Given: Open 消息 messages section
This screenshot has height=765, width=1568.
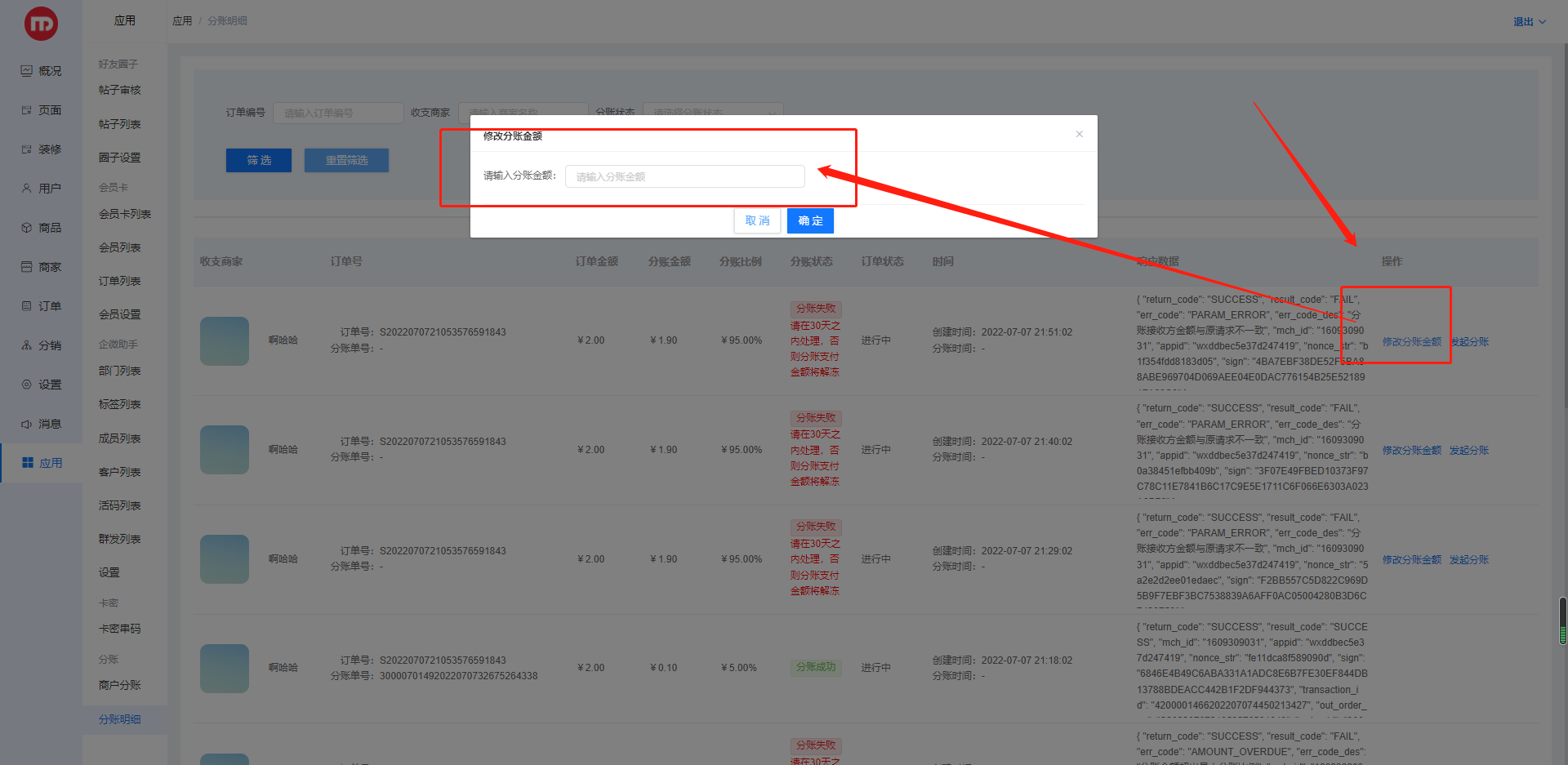Looking at the screenshot, I should 41,424.
